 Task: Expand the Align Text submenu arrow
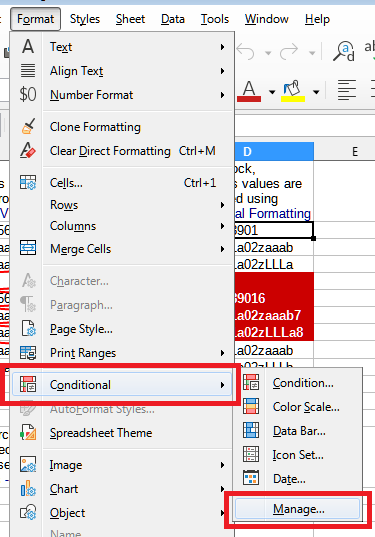coord(223,71)
